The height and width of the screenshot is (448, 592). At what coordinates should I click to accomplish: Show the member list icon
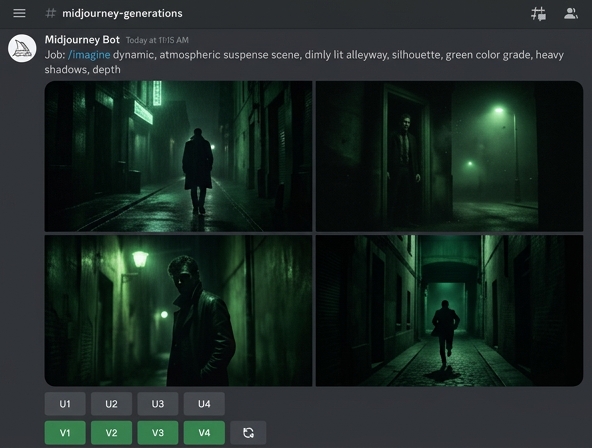coord(570,14)
